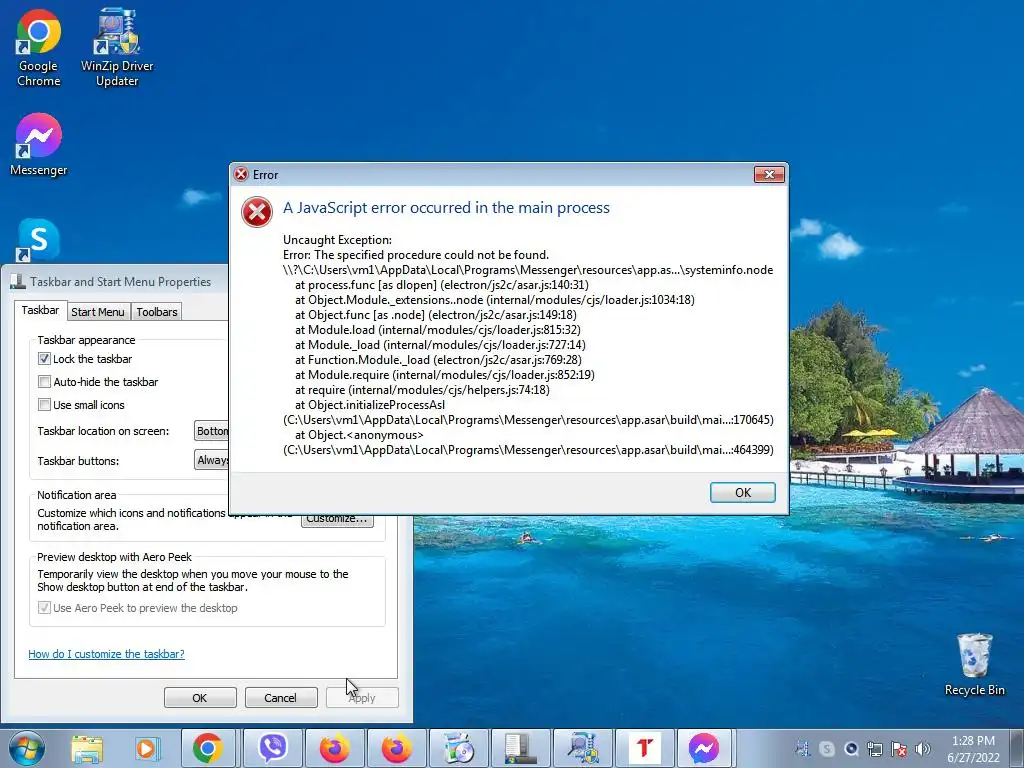Click 'Uncaught Exception:' text
This screenshot has height=768, width=1024.
337,240
